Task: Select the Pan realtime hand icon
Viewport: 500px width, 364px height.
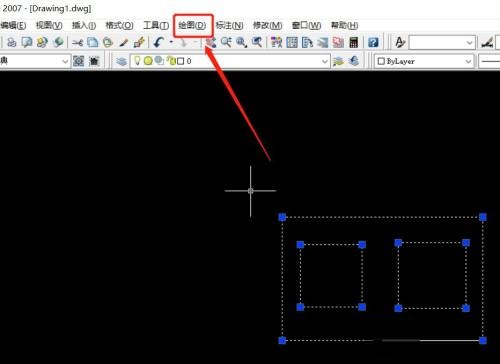Action: tap(211, 42)
